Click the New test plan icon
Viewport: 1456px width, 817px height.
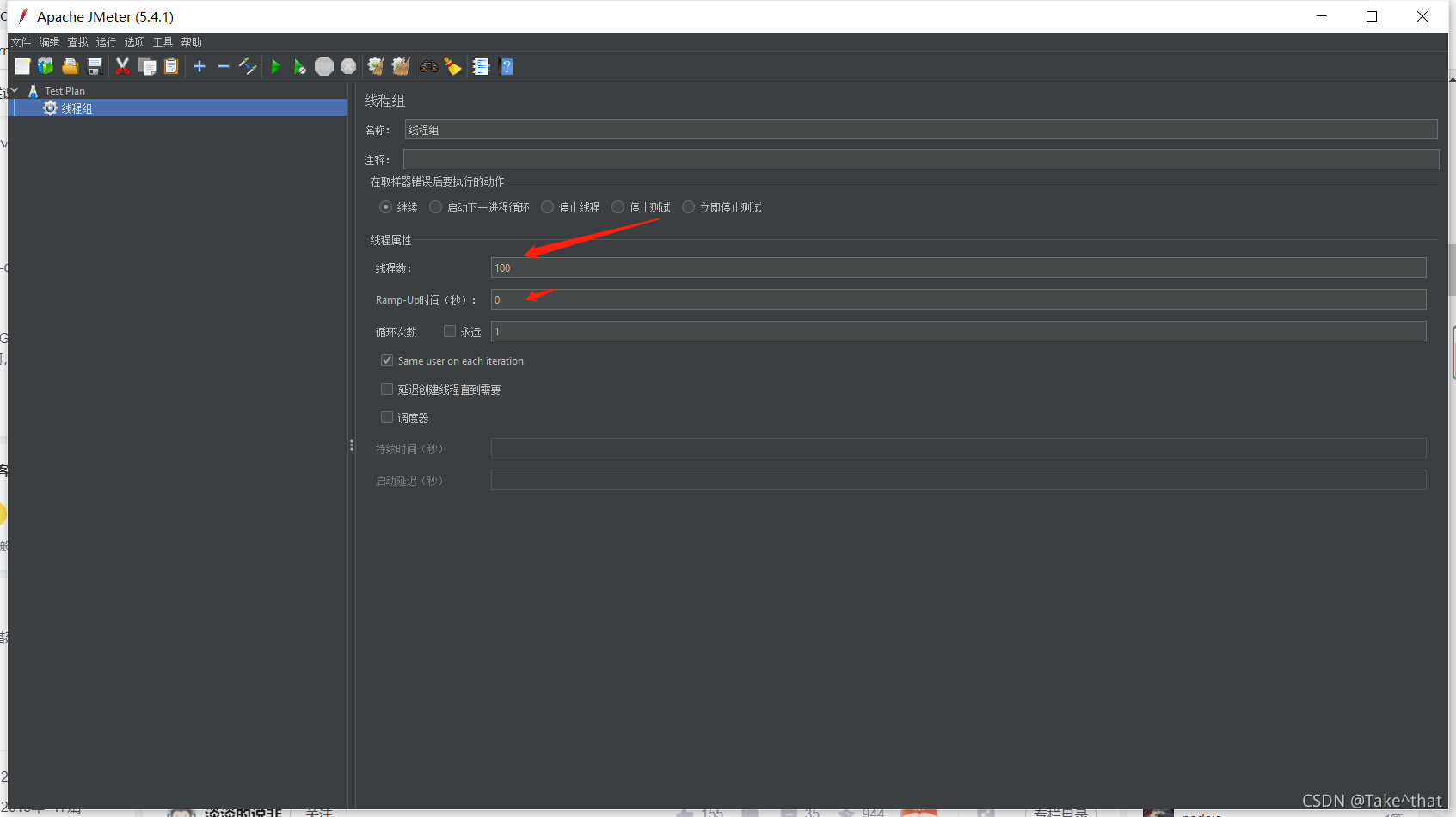click(x=22, y=66)
